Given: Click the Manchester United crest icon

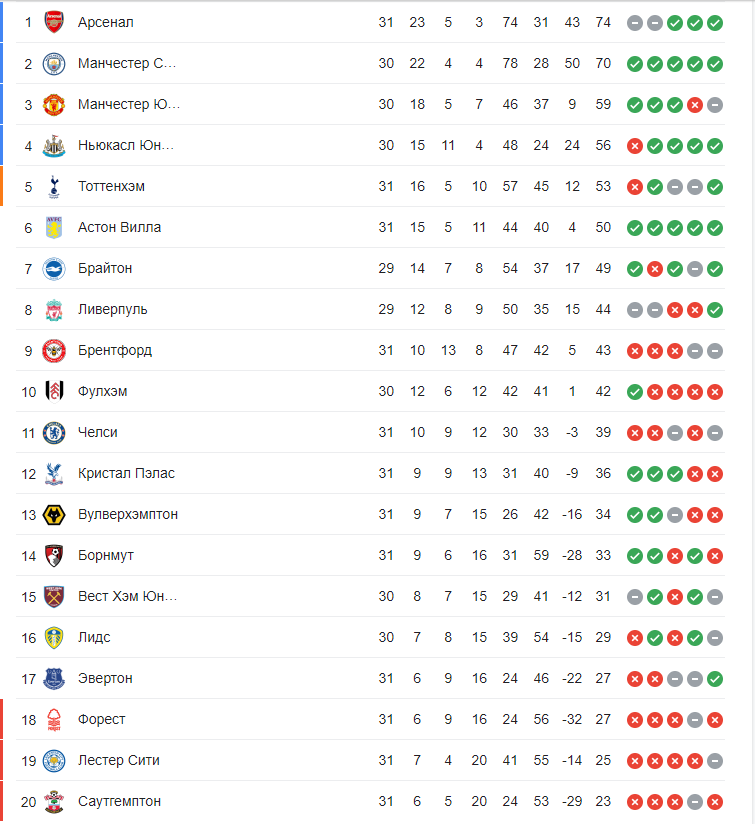Looking at the screenshot, I should click(x=54, y=104).
